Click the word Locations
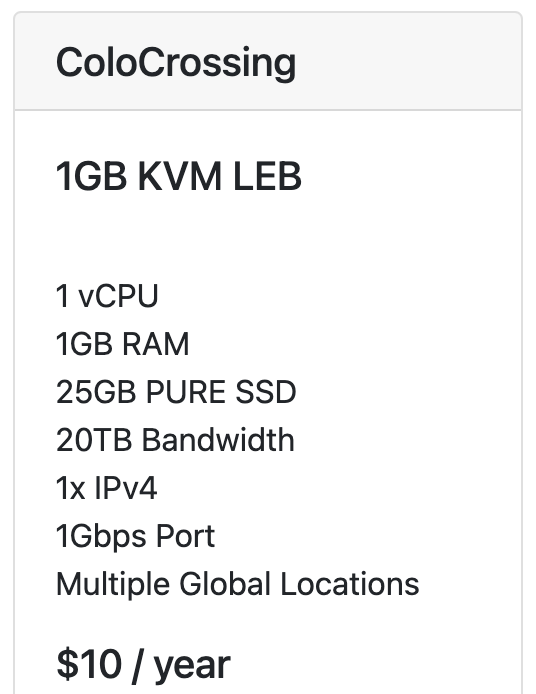The height and width of the screenshot is (694, 536). [350, 584]
